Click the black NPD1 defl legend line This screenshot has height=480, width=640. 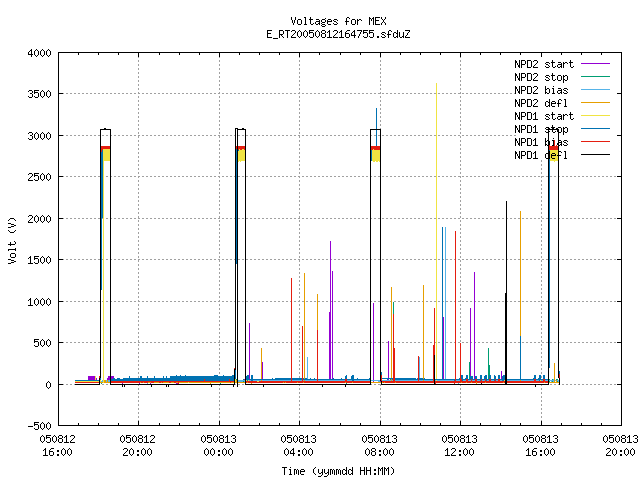595,155
